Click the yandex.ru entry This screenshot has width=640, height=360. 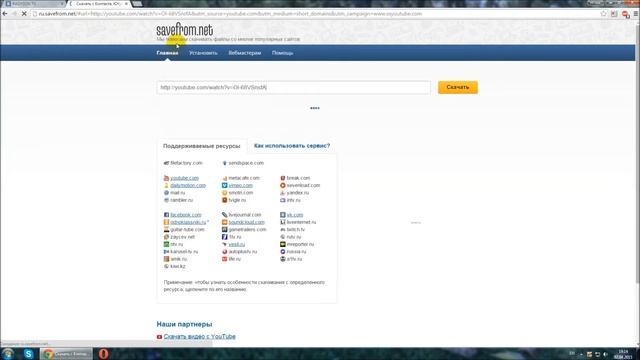(298, 193)
